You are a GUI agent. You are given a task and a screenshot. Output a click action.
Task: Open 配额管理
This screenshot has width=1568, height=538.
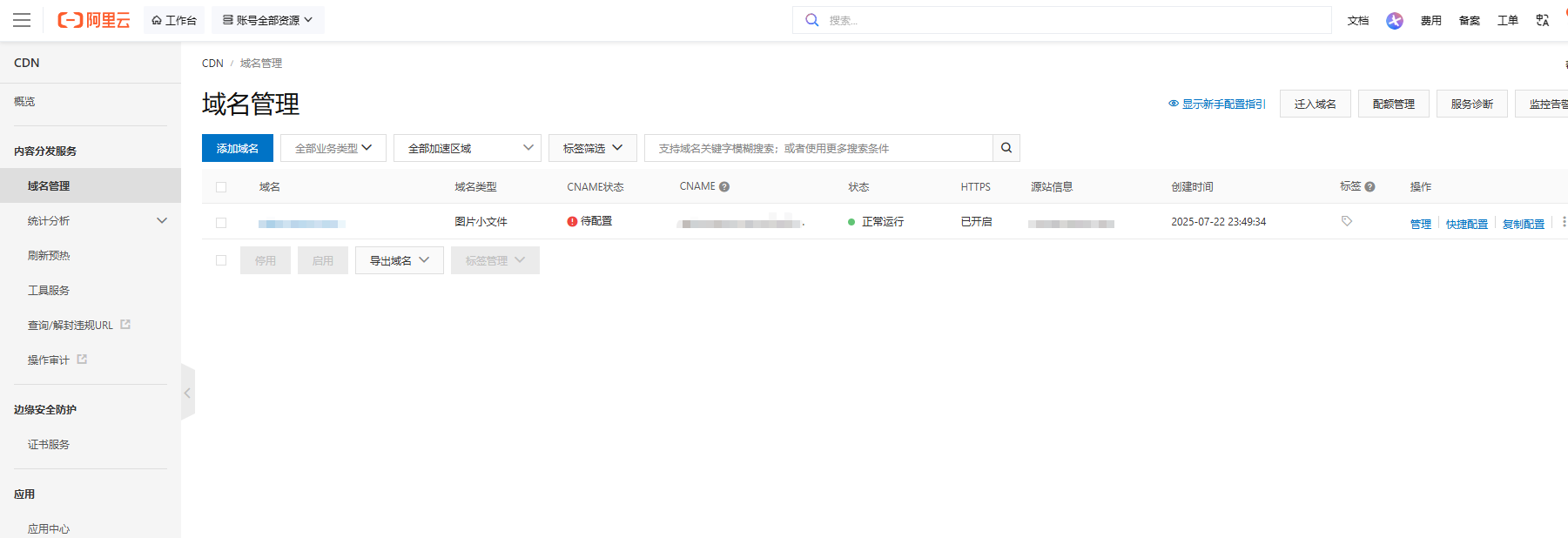[1394, 104]
